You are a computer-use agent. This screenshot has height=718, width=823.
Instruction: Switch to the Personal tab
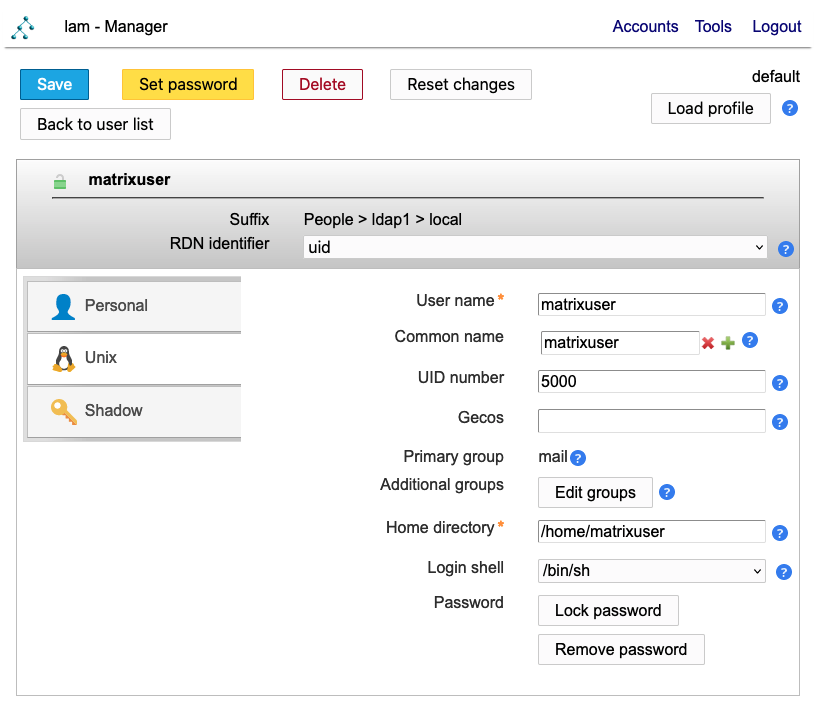[134, 305]
